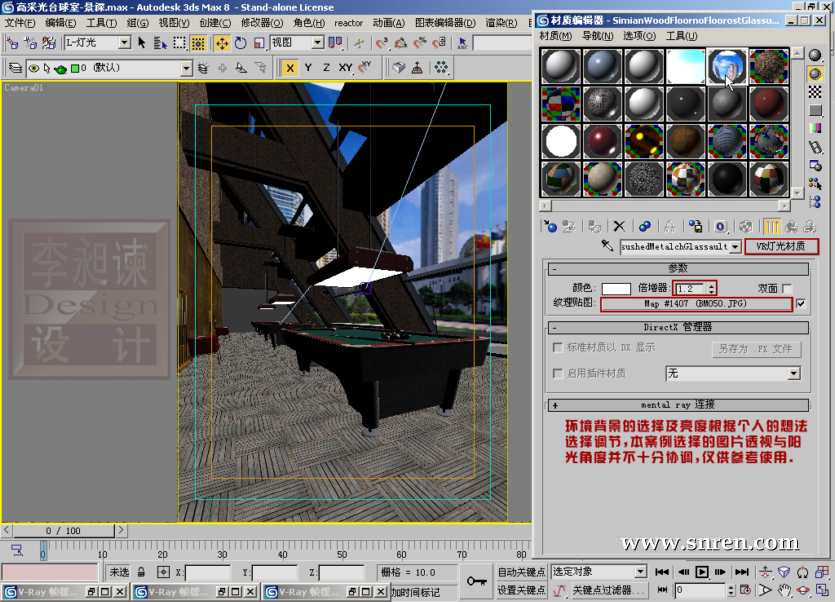This screenshot has height=602, width=835.
Task: Click the Play Animation button
Action: point(702,572)
